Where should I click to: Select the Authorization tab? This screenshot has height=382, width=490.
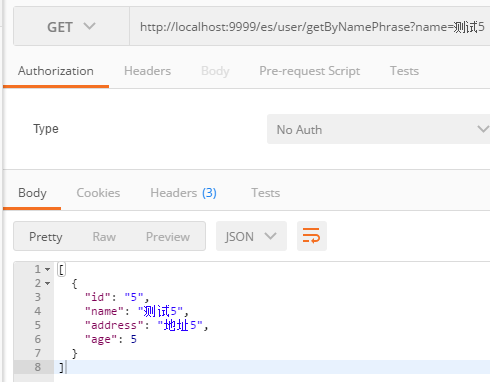pyautogui.click(x=56, y=71)
